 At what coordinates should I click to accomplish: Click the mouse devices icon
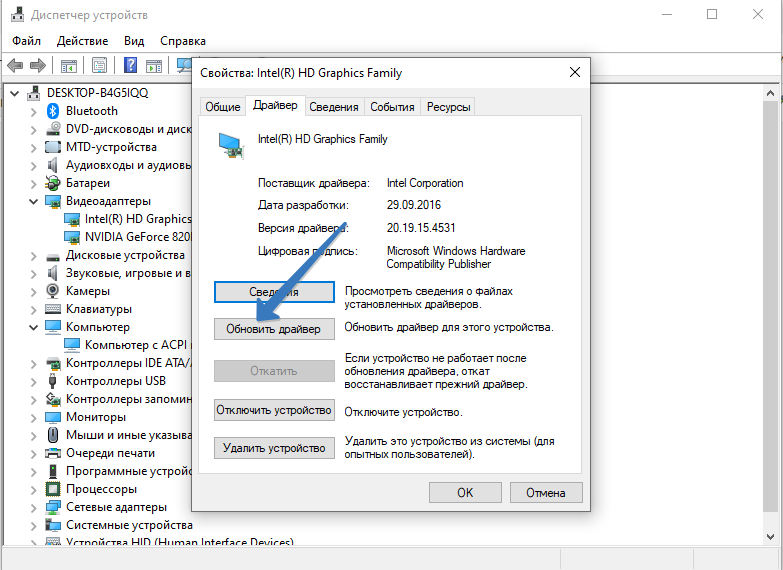tap(53, 435)
